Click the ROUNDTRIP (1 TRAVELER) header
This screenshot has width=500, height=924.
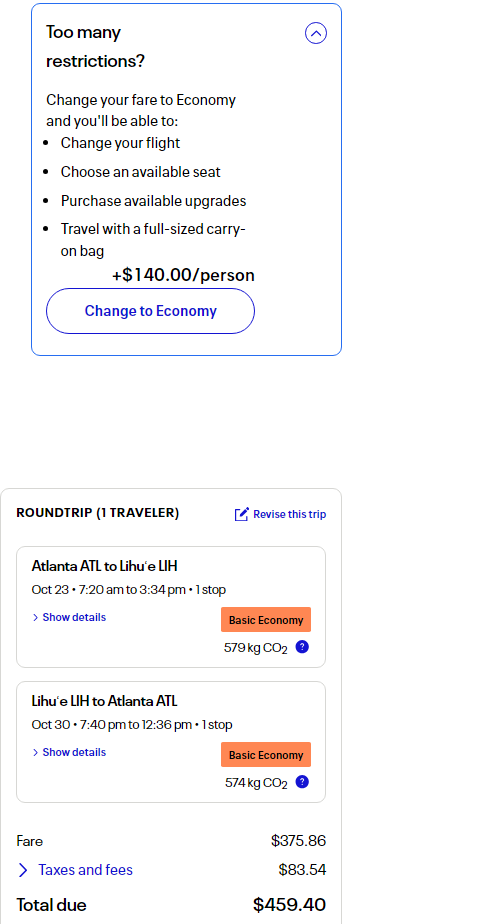(98, 513)
